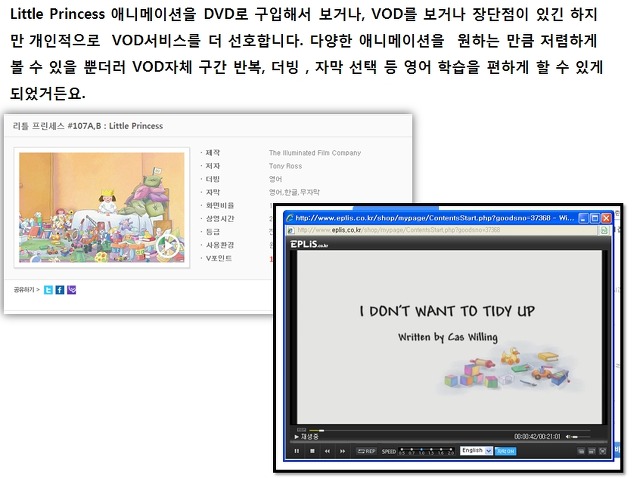
Task: Click 'The Illuminated Film Company' text
Action: pos(315,153)
